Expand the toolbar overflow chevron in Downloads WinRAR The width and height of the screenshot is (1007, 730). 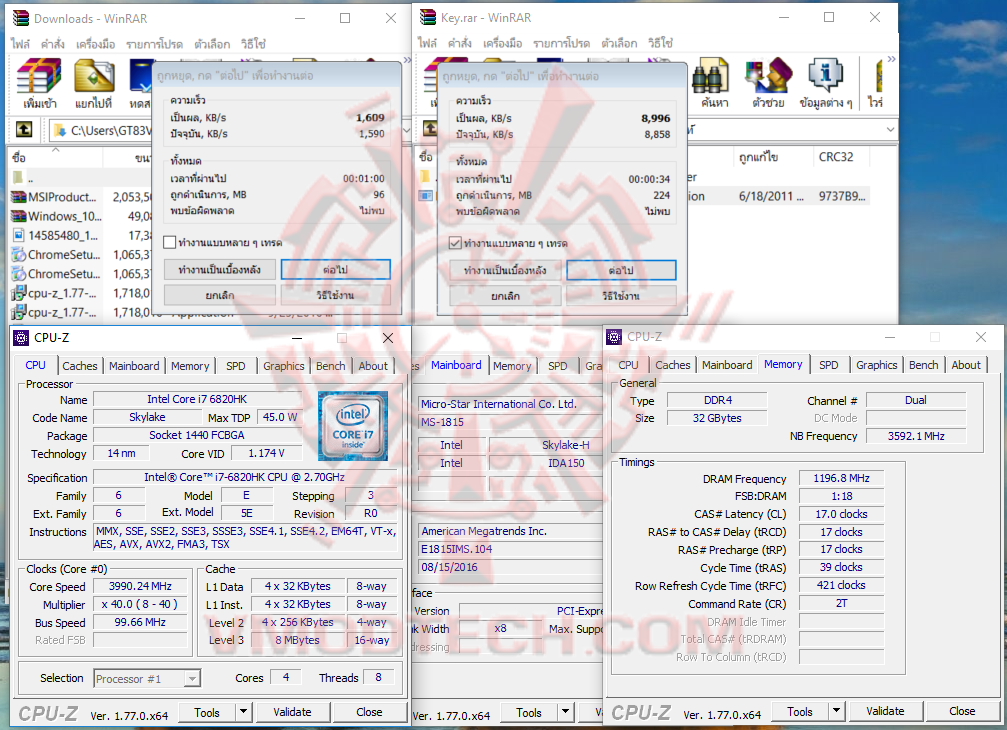point(406,60)
